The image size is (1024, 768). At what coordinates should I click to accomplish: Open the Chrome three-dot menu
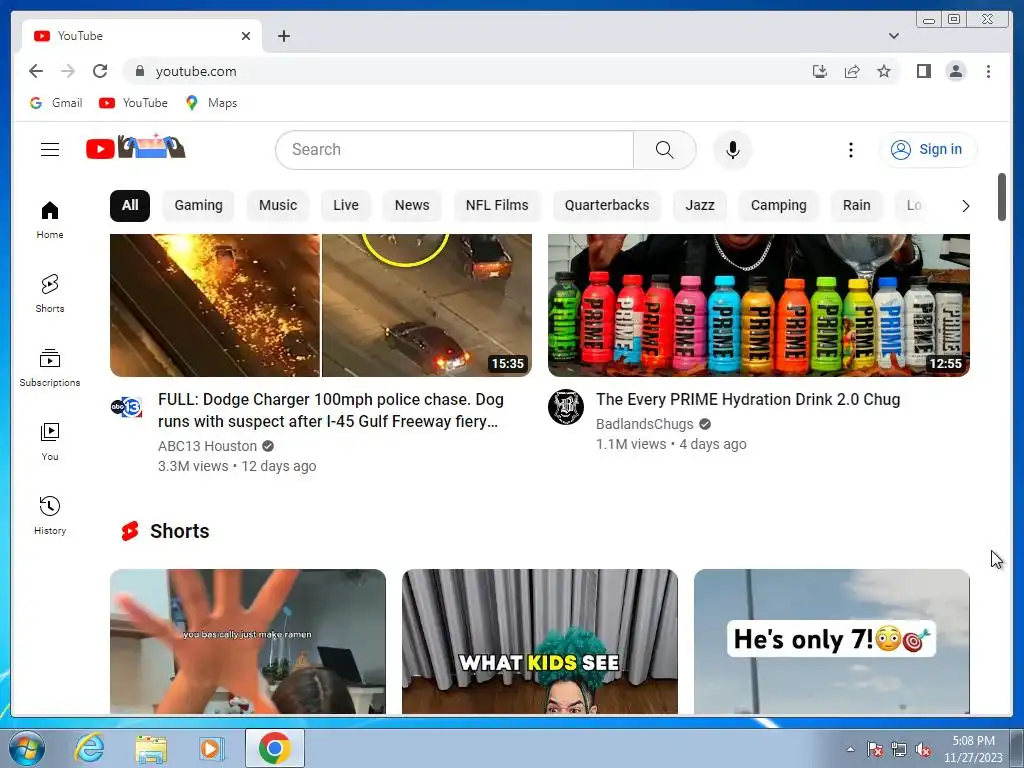point(988,71)
